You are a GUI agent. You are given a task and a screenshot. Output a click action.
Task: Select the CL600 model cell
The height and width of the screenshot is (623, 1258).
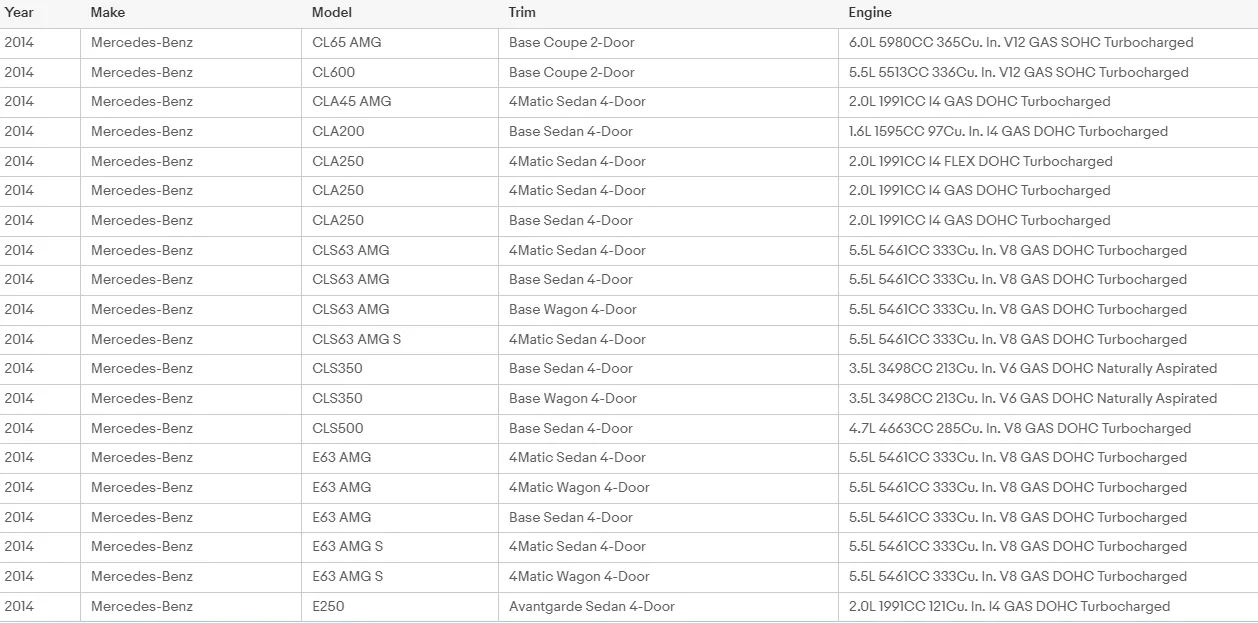pos(400,73)
